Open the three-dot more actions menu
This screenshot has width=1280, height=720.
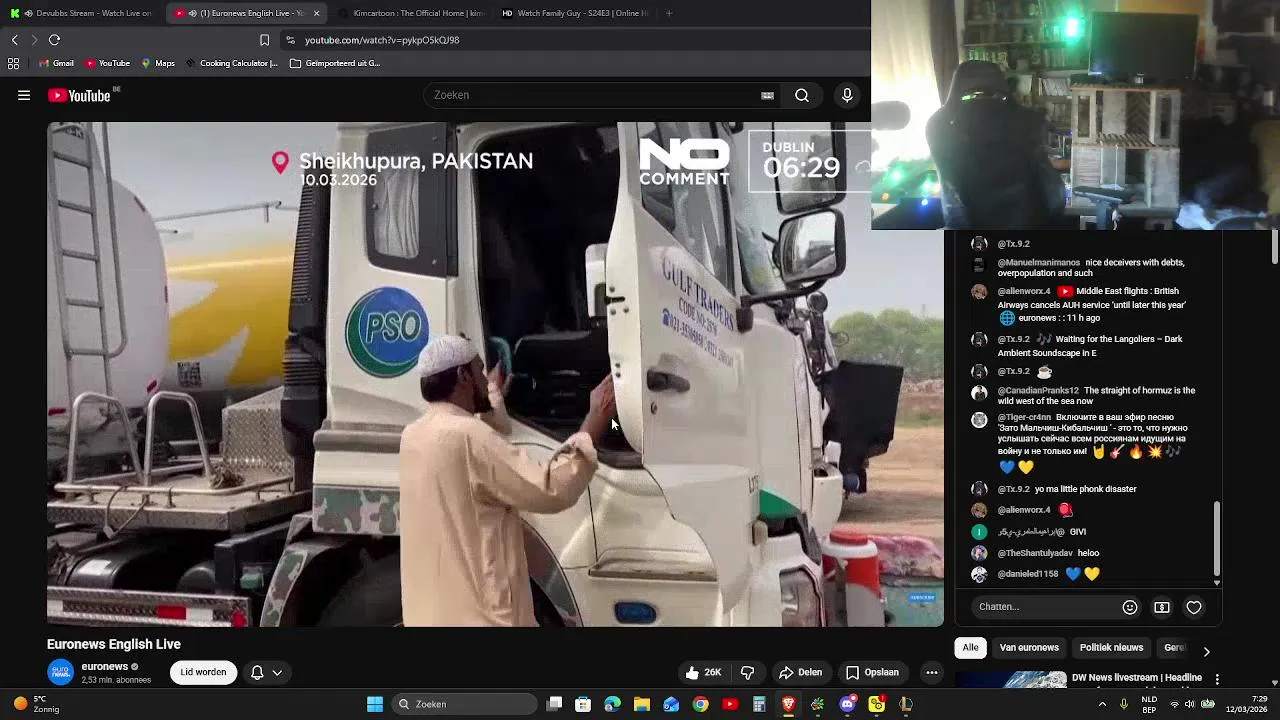[x=932, y=673]
